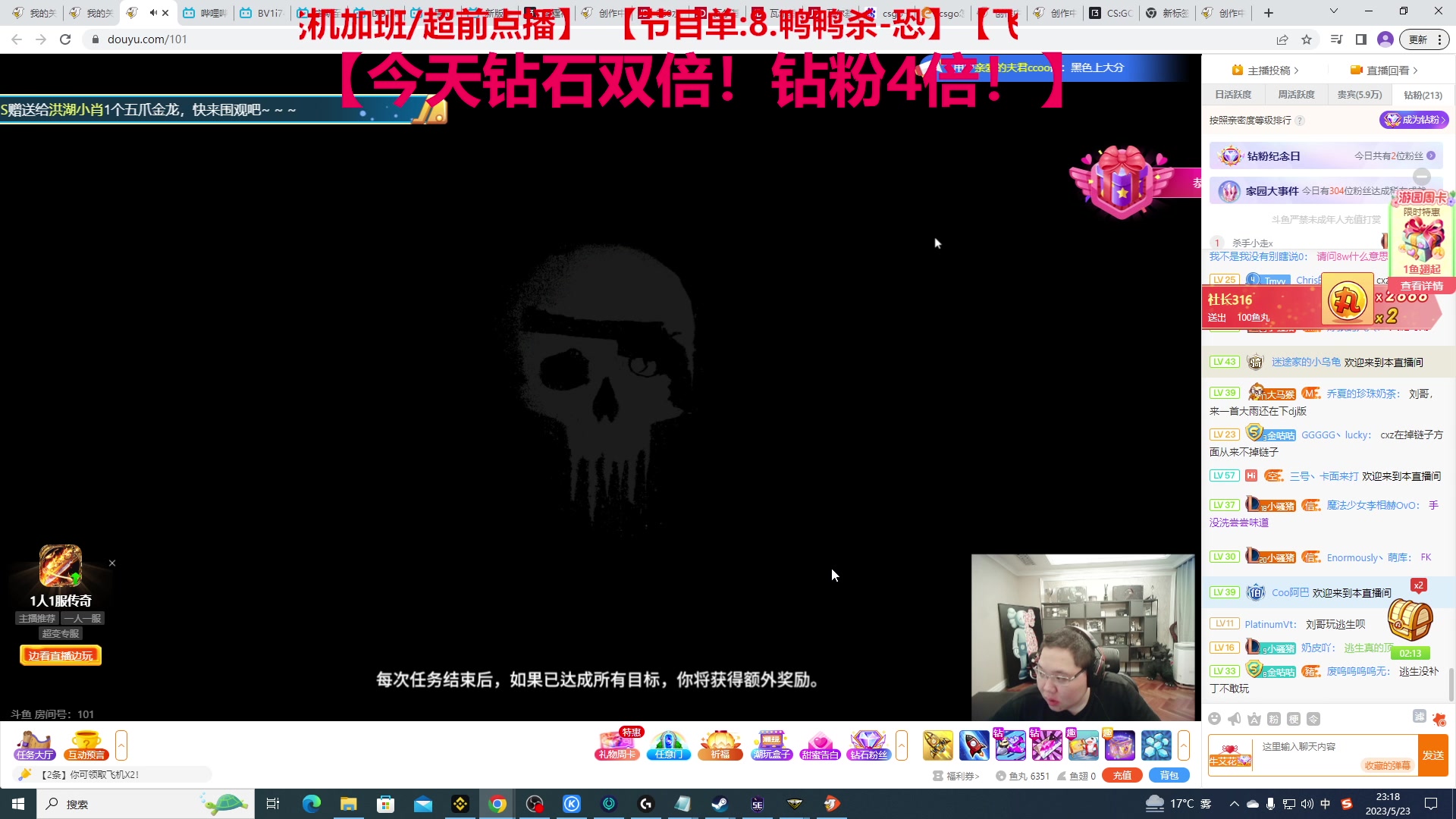Screen dimensions: 1456x819
Task: Click the 充值 recharge button
Action: pyautogui.click(x=1122, y=775)
